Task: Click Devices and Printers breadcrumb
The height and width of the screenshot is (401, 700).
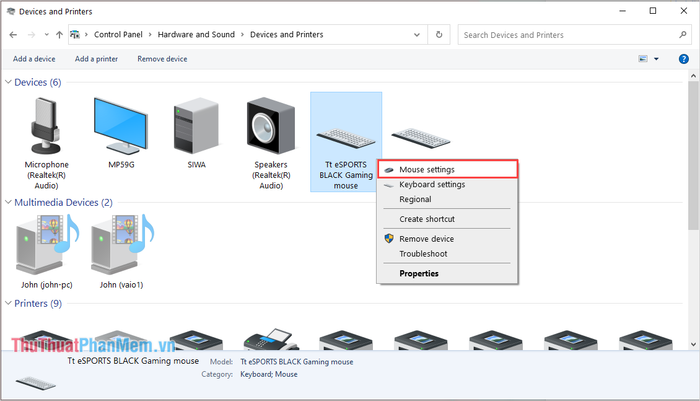Action: [286, 34]
